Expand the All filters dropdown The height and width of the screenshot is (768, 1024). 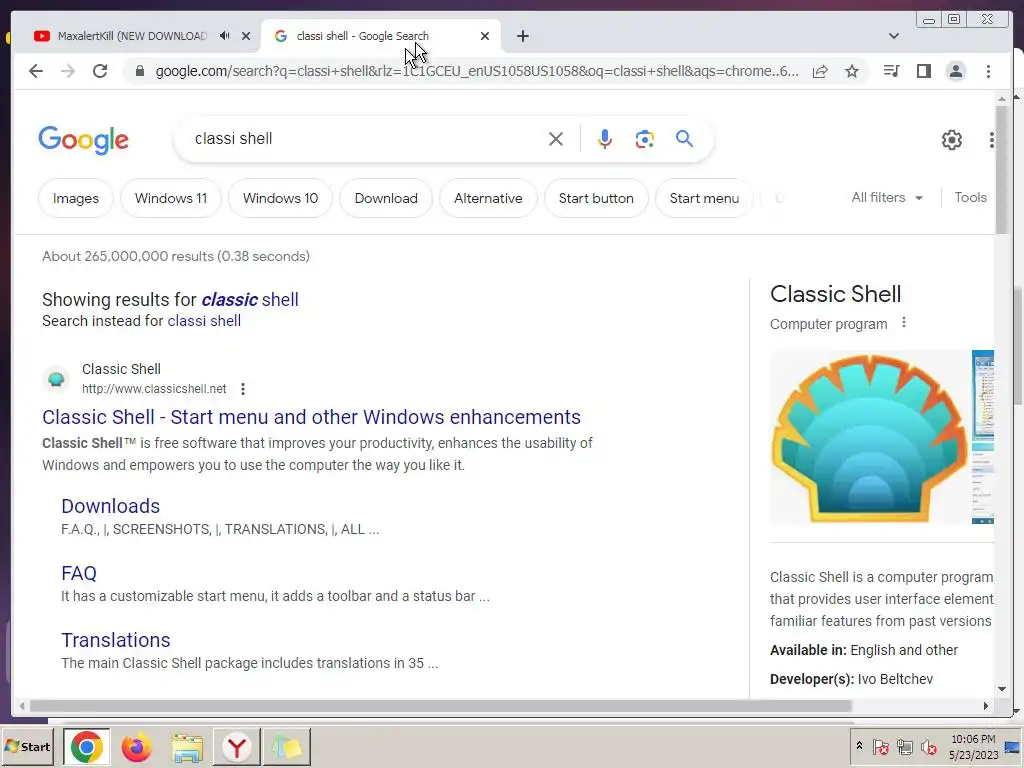click(887, 197)
